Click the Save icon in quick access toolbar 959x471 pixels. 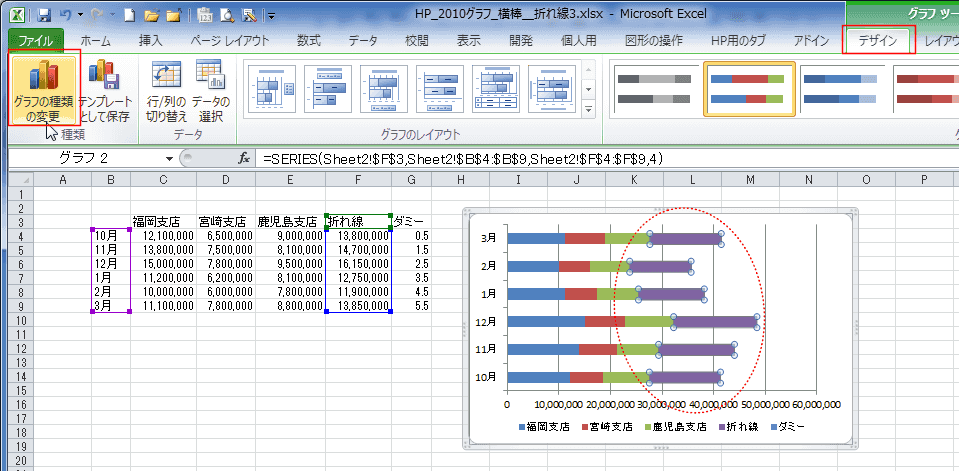click(44, 17)
